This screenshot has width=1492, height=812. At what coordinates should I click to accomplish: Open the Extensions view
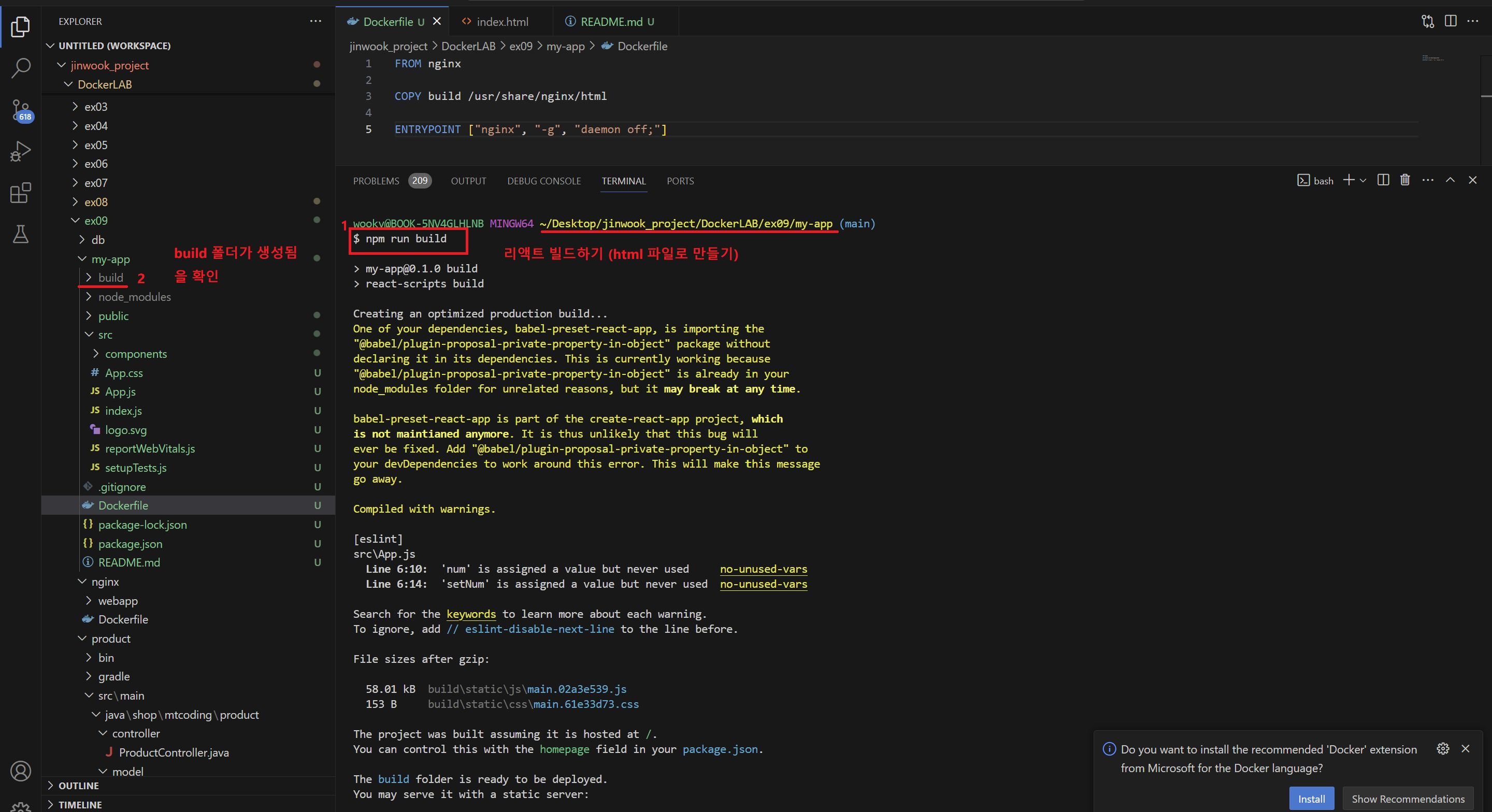point(21,193)
